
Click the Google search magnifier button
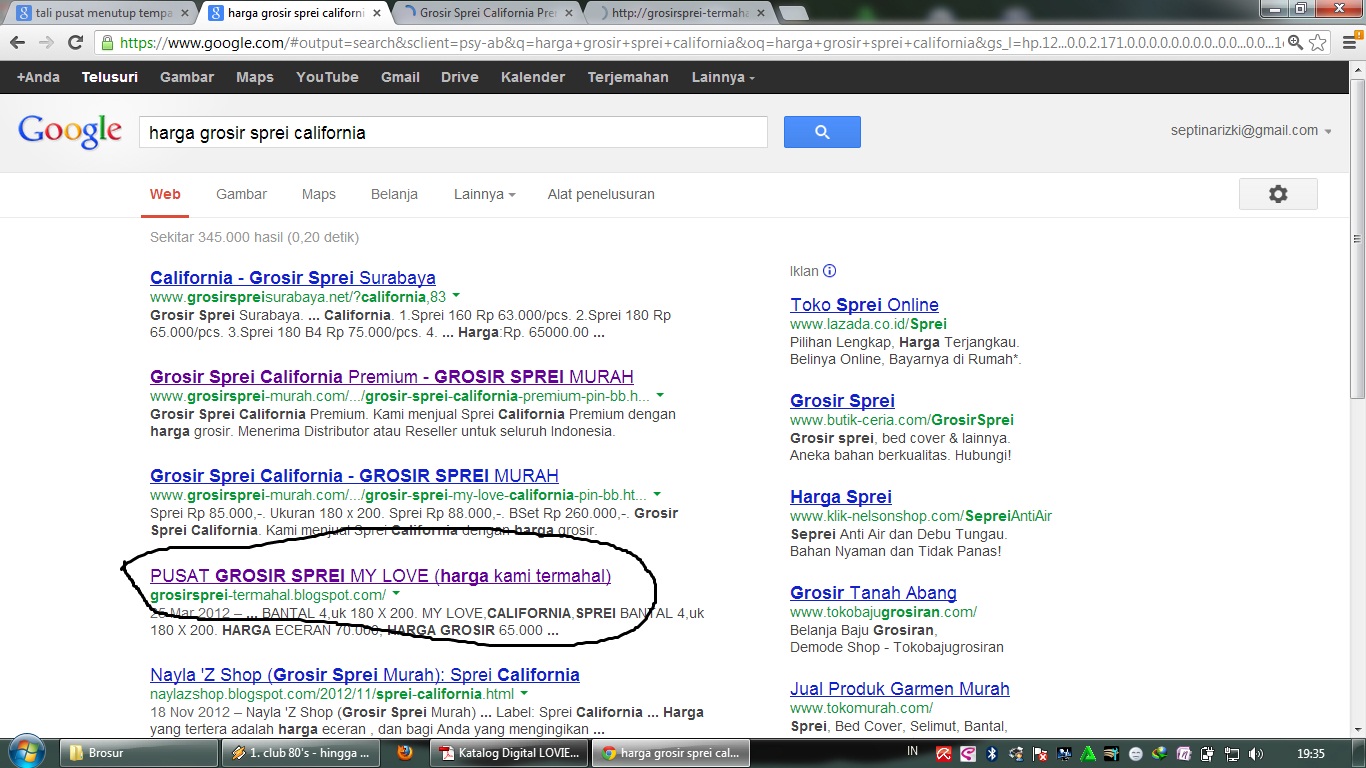[821, 131]
